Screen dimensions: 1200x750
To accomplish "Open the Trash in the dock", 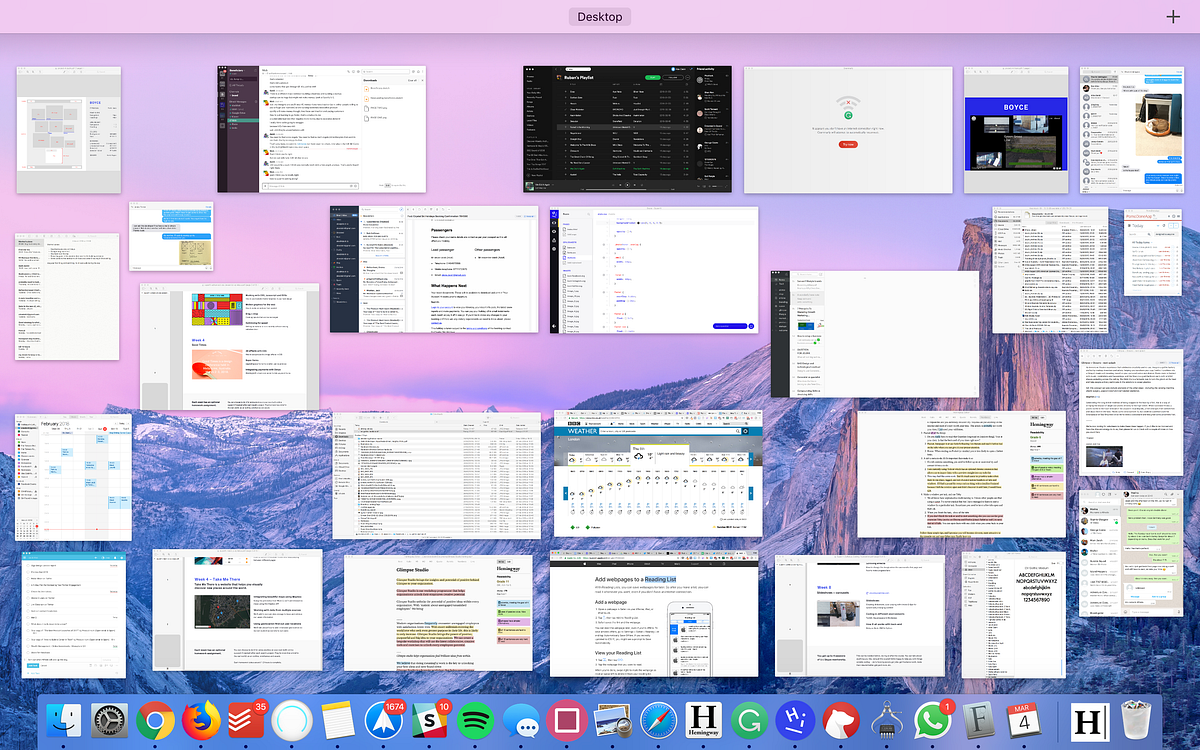I will 1137,722.
